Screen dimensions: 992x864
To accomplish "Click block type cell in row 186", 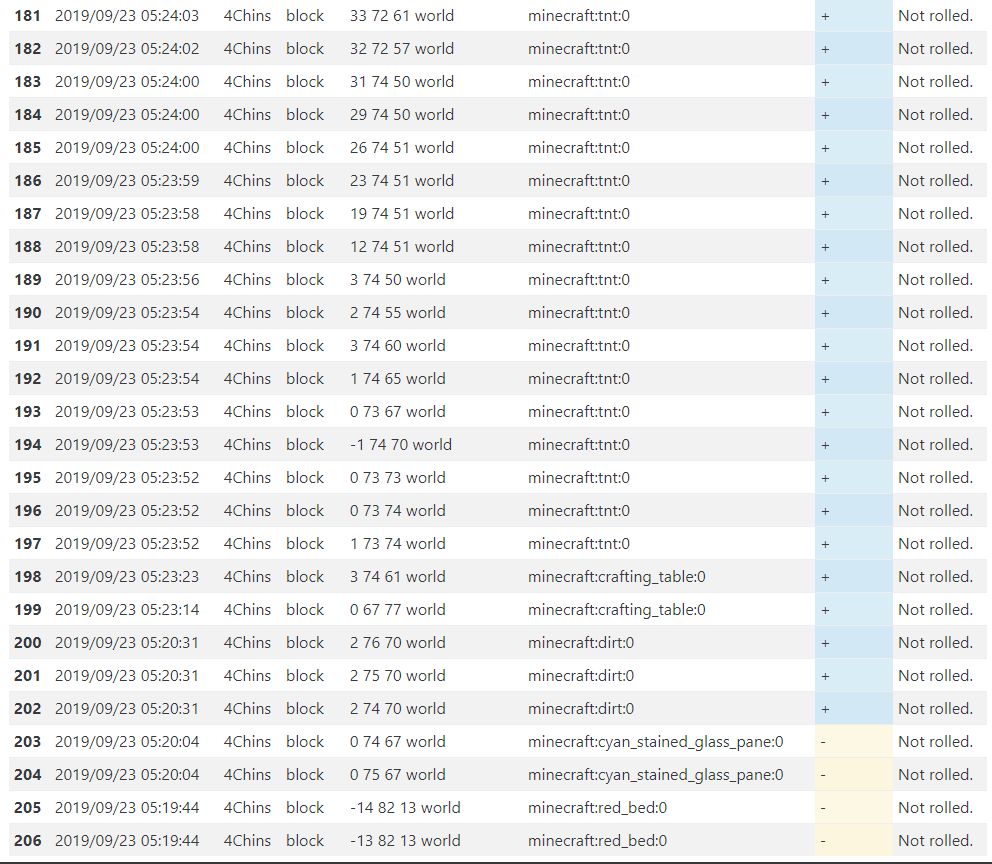I will [305, 180].
